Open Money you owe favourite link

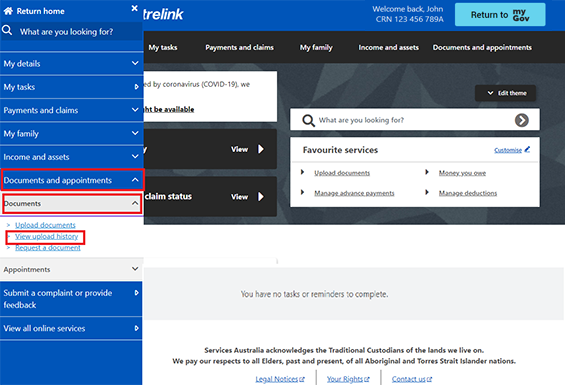pos(462,173)
